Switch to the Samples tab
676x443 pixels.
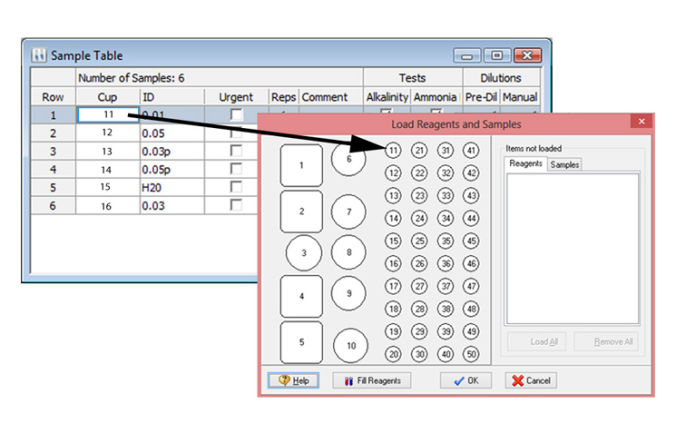[x=565, y=164]
